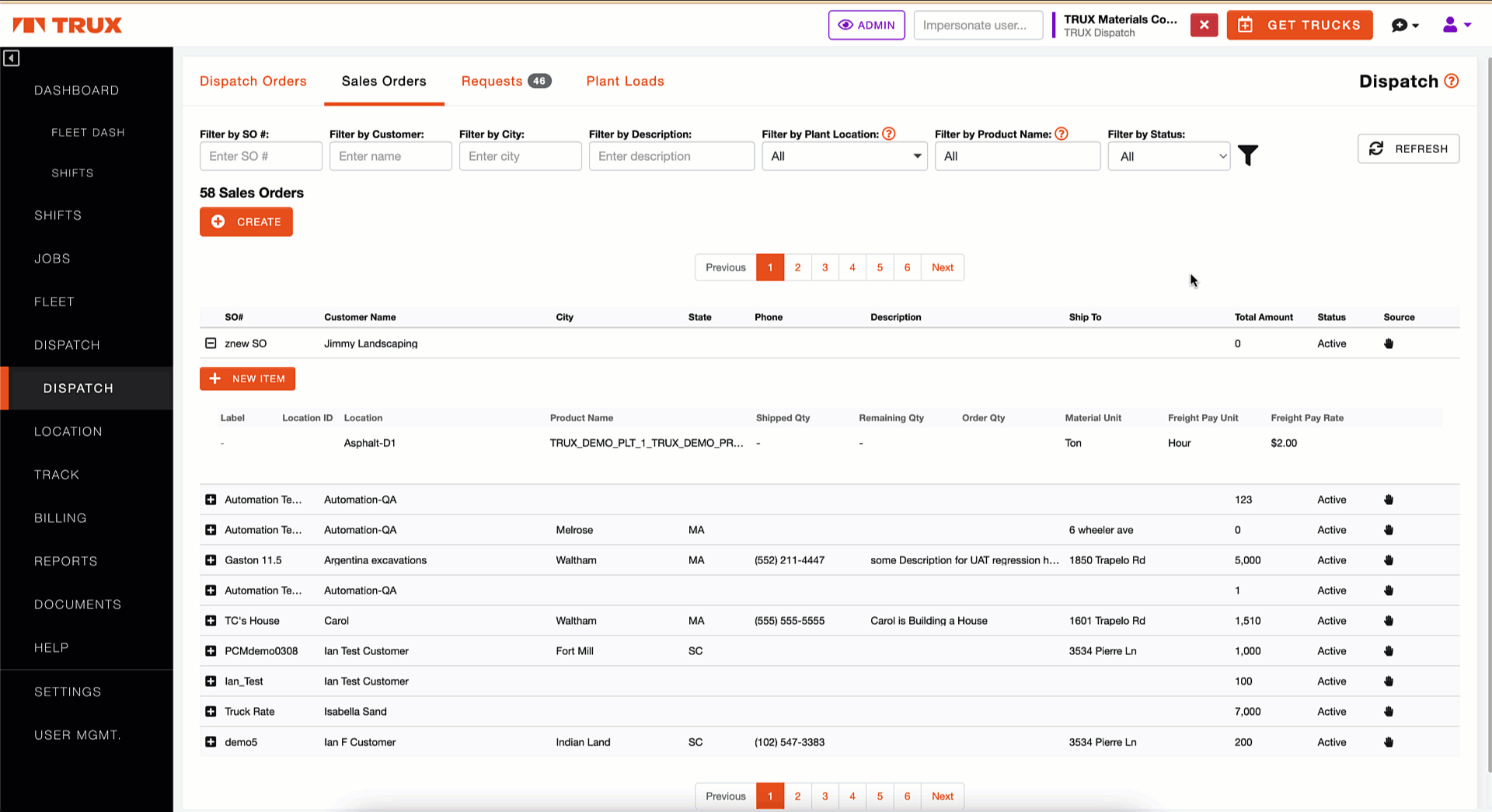1492x812 pixels.
Task: Click the Plant Location filter help icon
Action: pos(889,134)
